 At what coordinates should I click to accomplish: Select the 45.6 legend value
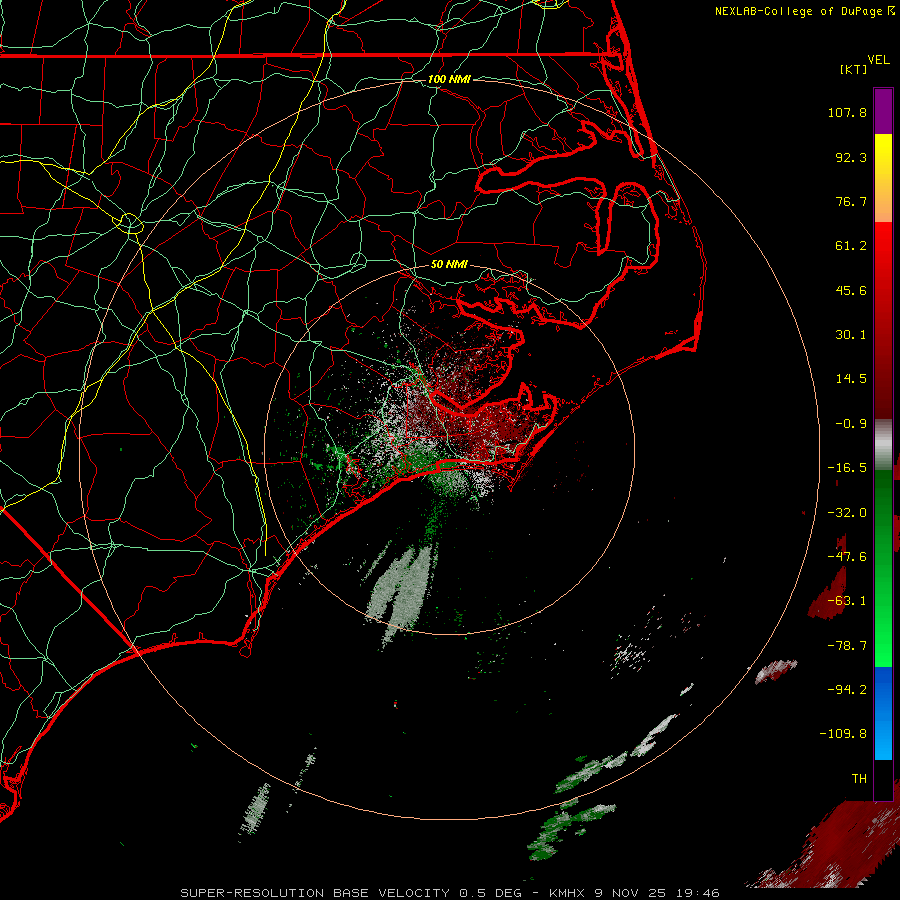point(851,290)
